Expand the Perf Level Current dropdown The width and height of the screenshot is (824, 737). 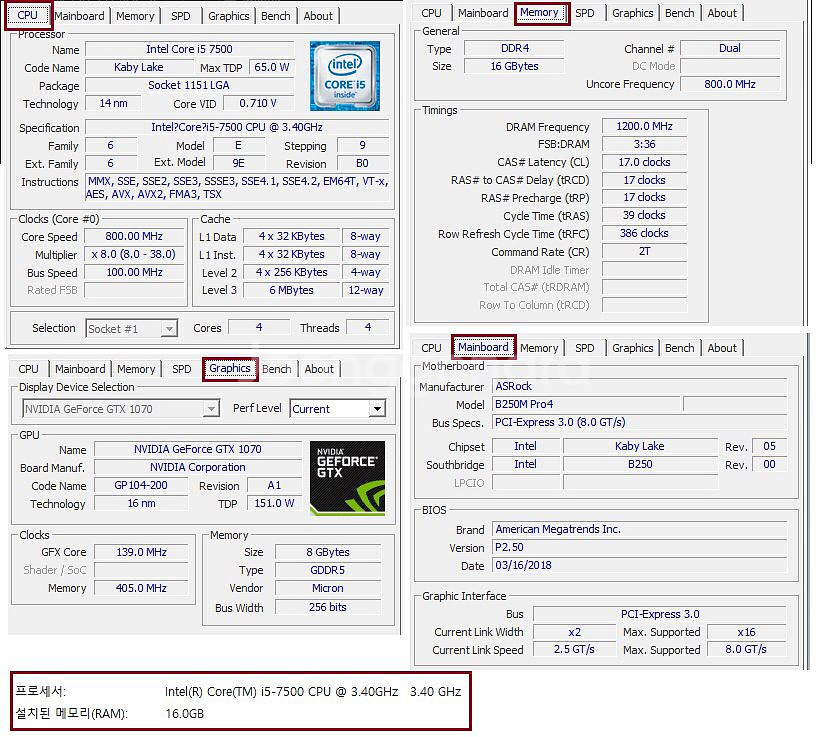(x=376, y=409)
